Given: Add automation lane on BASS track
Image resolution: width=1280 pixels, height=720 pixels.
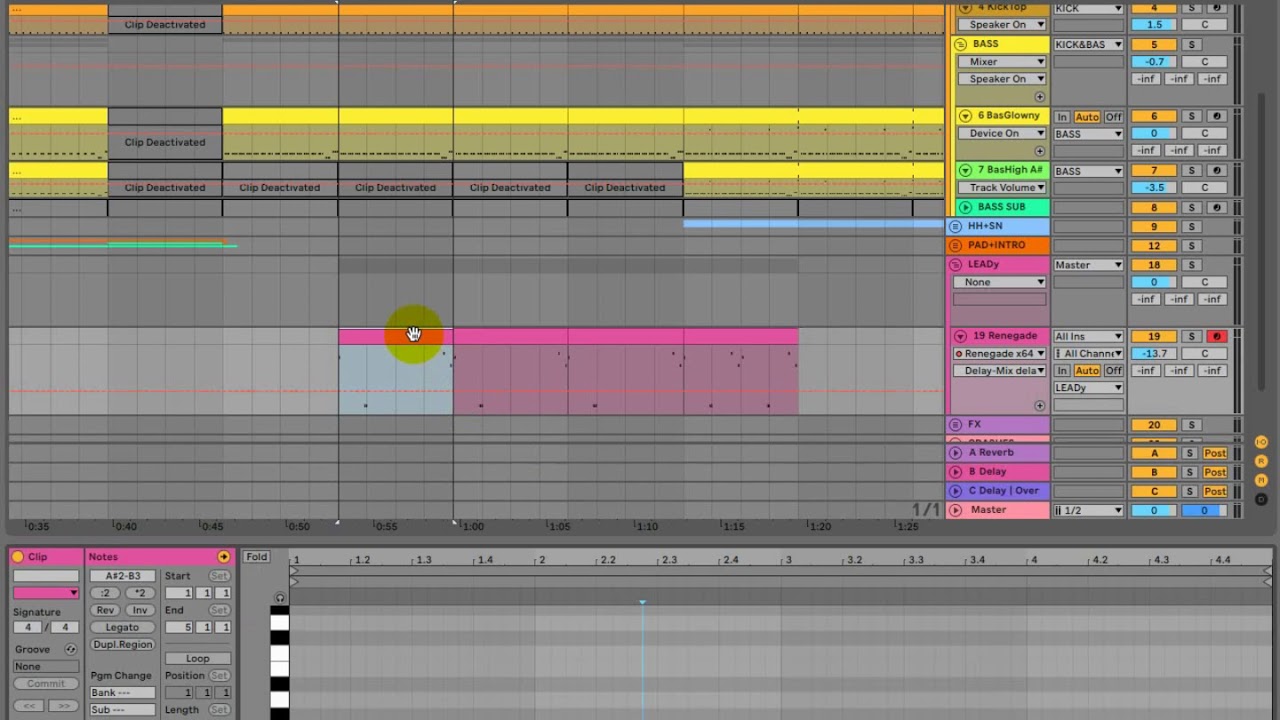Looking at the screenshot, I should [1040, 97].
